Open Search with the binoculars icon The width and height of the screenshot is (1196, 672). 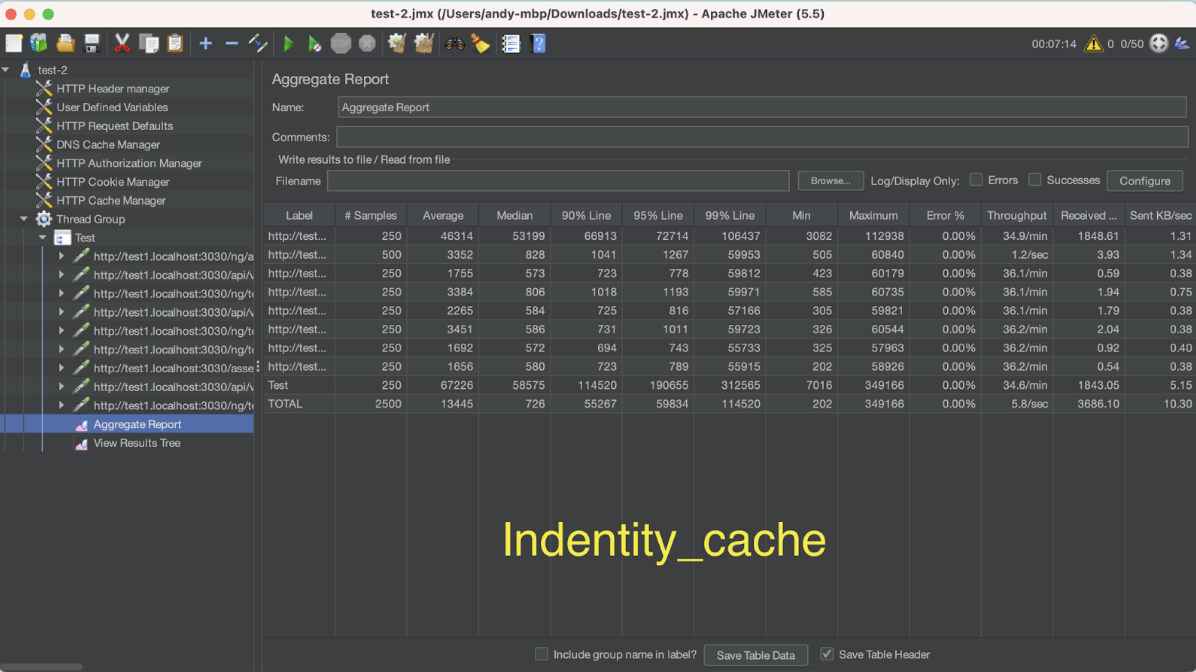click(453, 43)
